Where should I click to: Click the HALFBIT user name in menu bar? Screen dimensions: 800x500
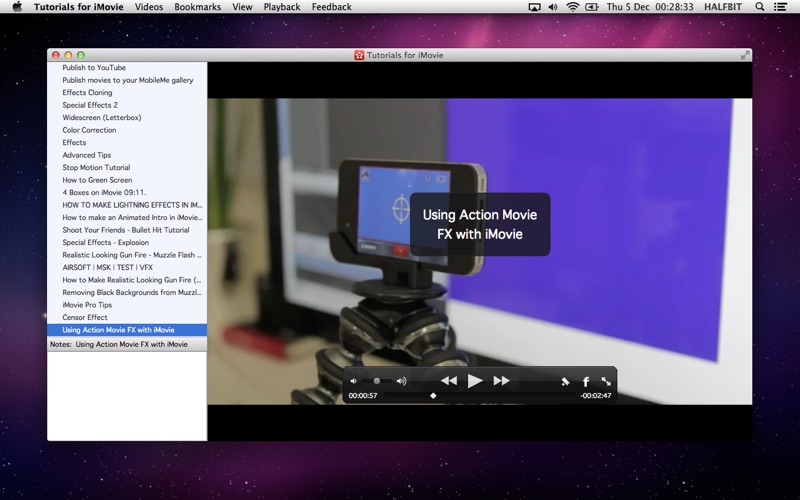722,7
